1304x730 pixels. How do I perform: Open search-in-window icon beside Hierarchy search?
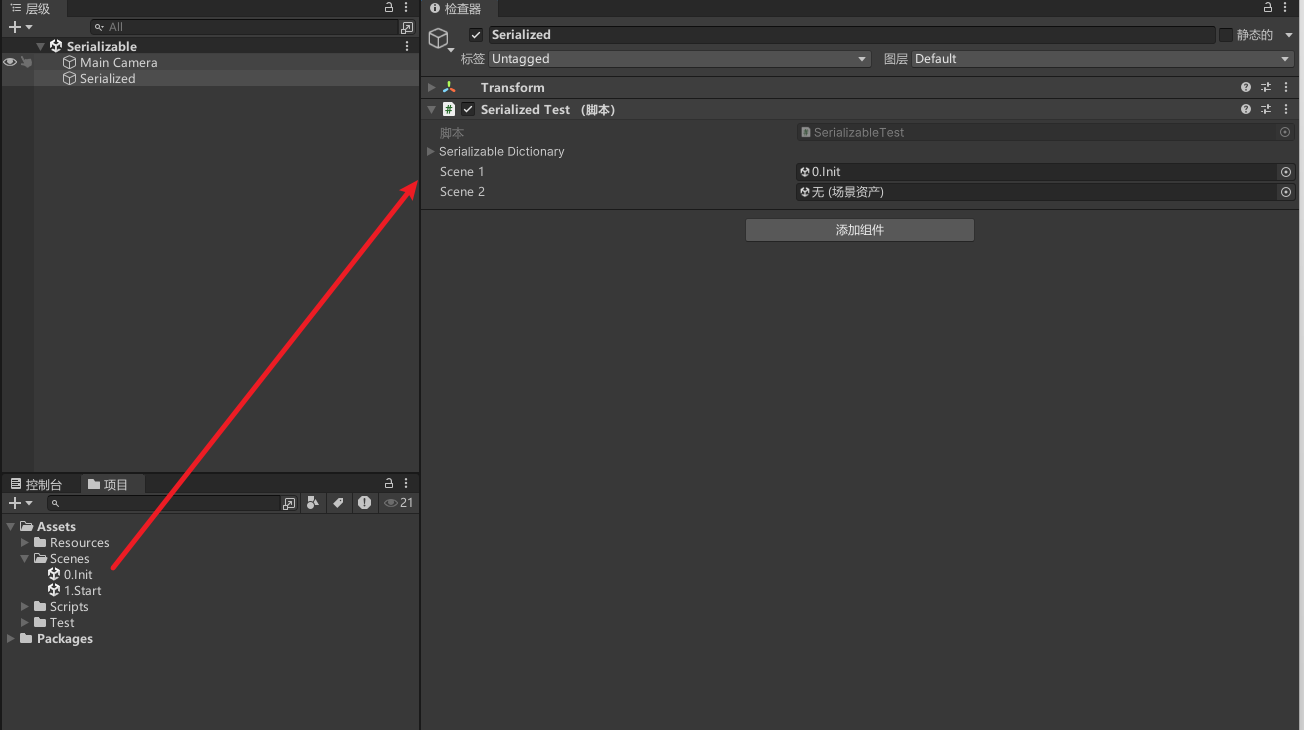(407, 27)
